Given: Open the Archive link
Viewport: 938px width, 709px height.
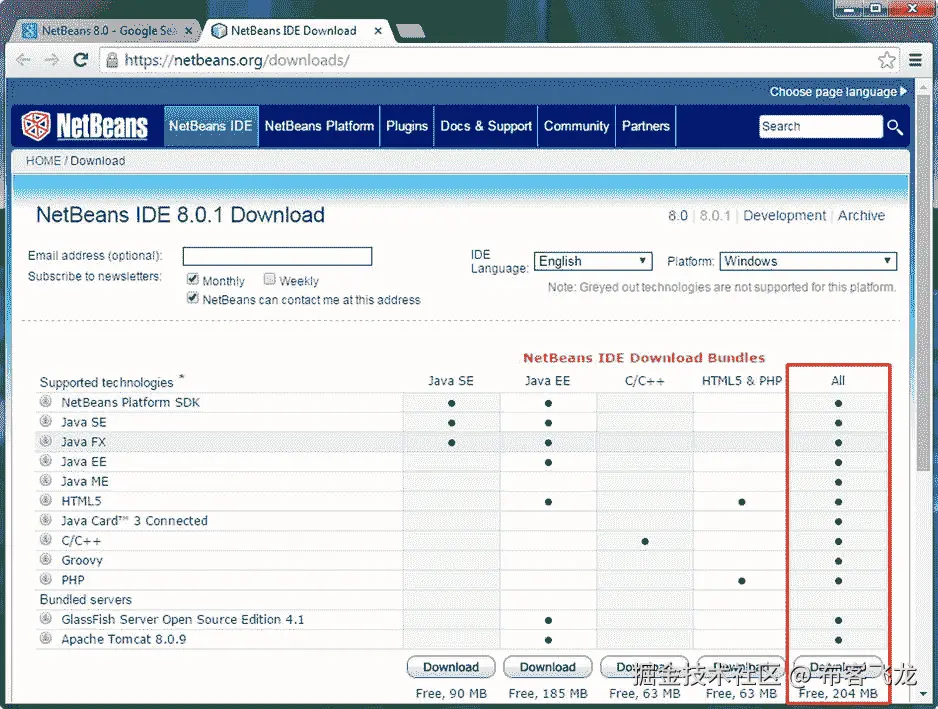Looking at the screenshot, I should [x=861, y=215].
